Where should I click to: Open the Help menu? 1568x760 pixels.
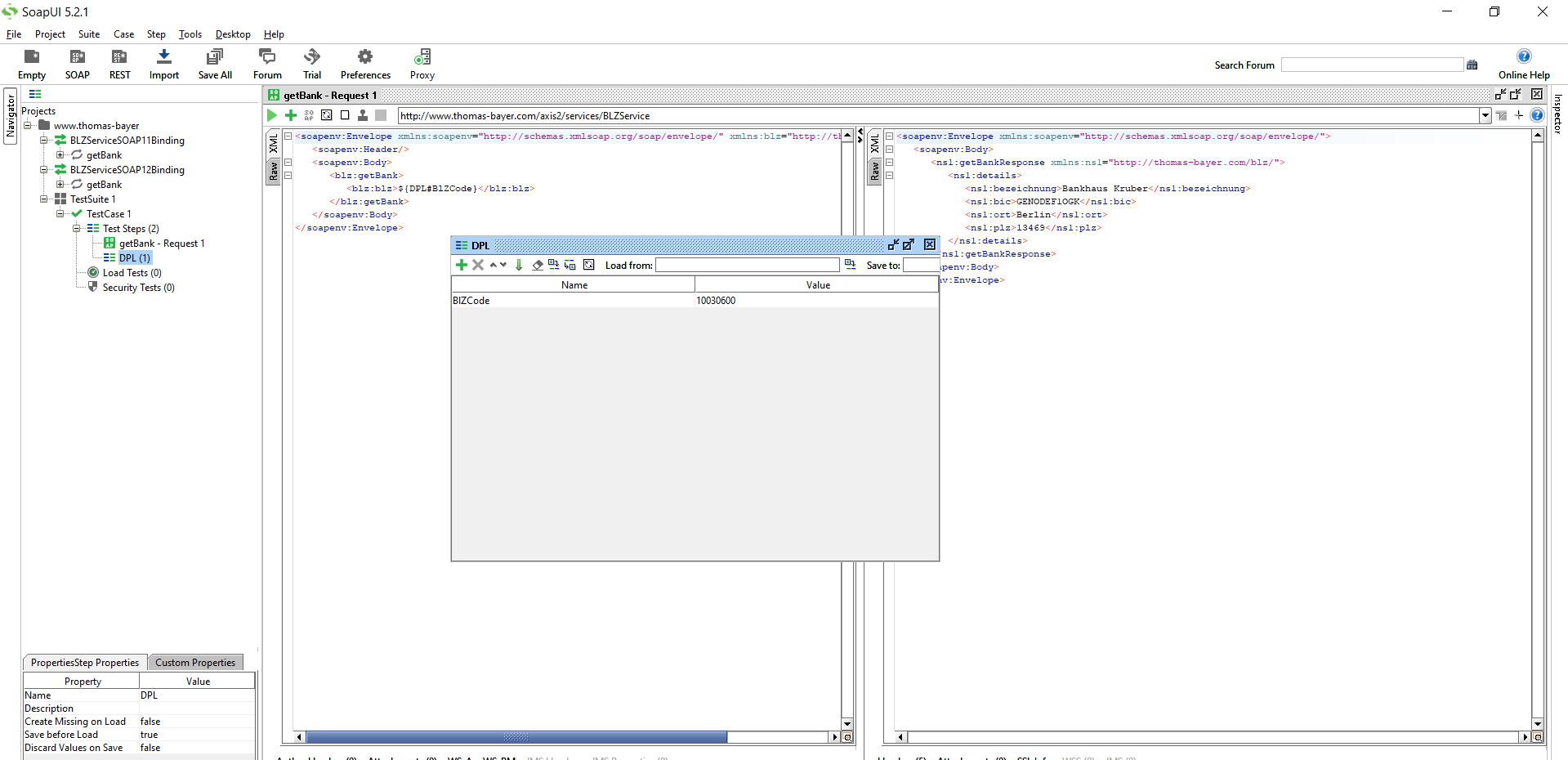click(x=274, y=34)
